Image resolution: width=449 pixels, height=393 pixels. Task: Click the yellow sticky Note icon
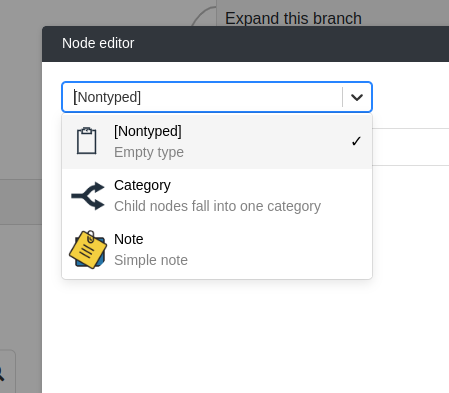(88, 249)
